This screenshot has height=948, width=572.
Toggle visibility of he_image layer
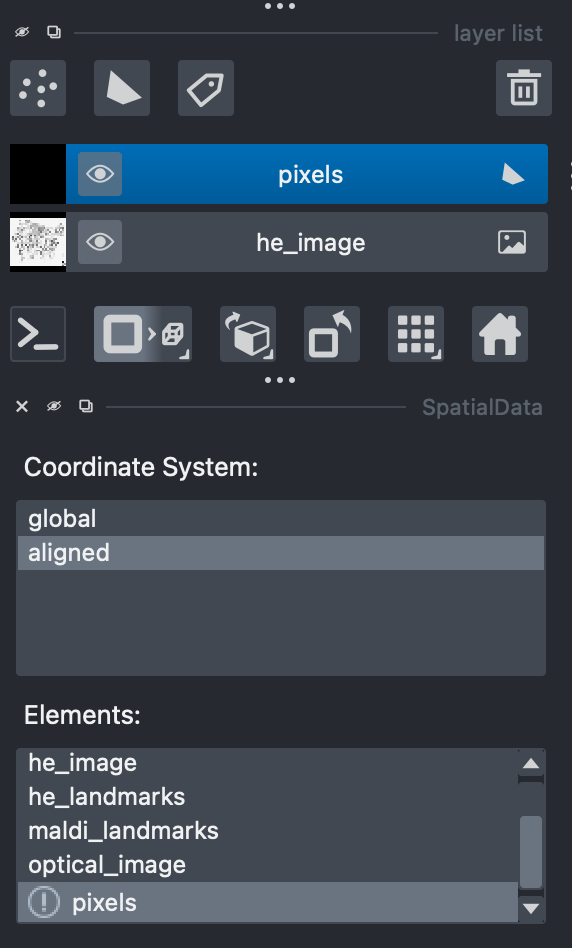pos(100,242)
